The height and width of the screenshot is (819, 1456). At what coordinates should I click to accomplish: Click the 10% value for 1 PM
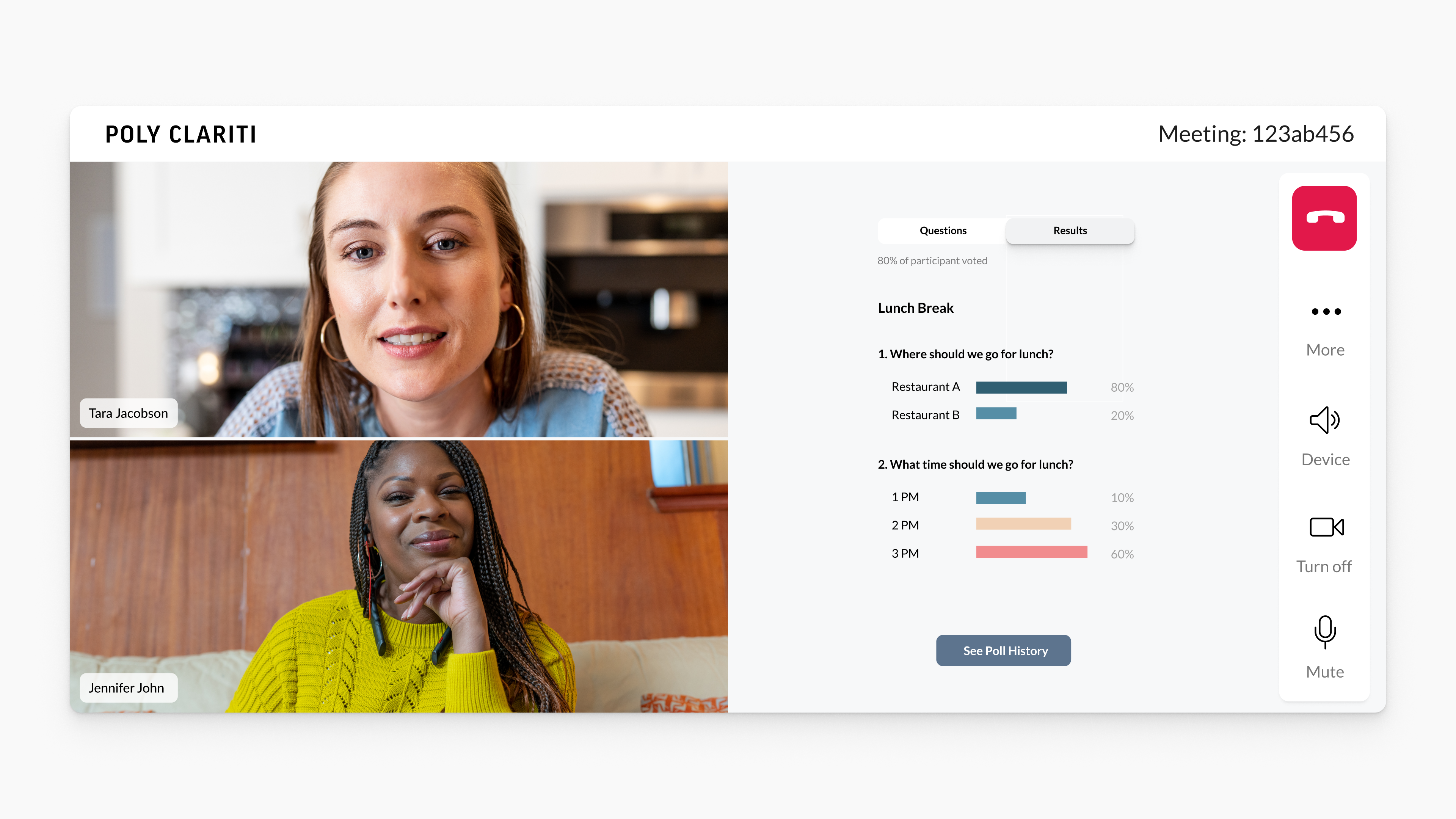(x=1122, y=497)
